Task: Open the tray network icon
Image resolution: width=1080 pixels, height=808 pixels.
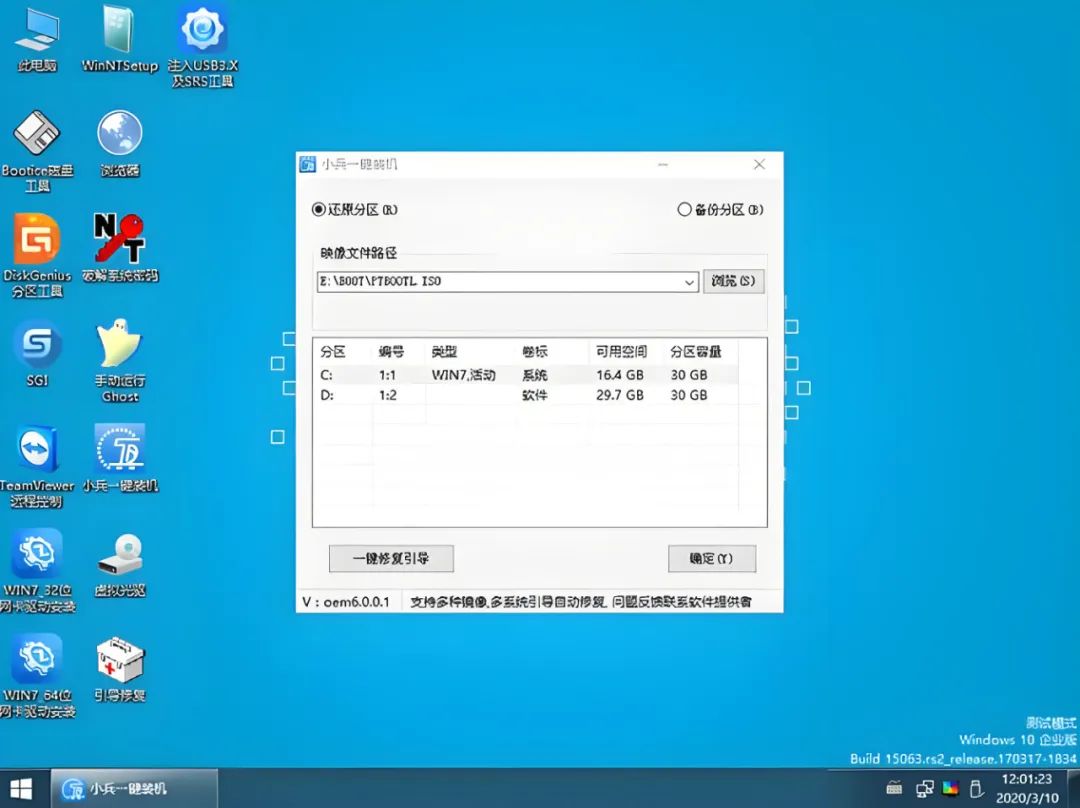Action: pos(924,788)
